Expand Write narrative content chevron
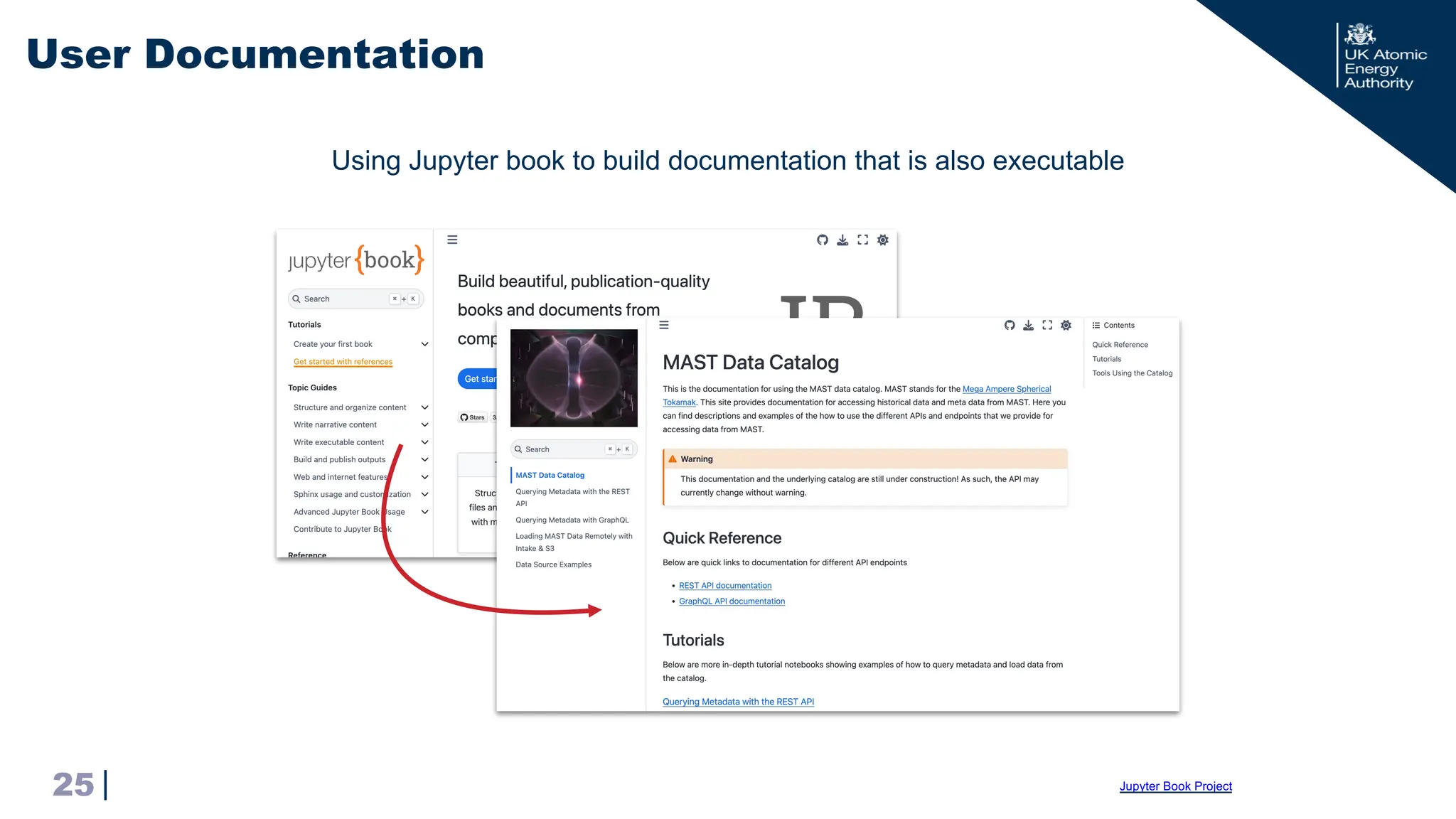This screenshot has height=819, width=1456. click(x=424, y=425)
